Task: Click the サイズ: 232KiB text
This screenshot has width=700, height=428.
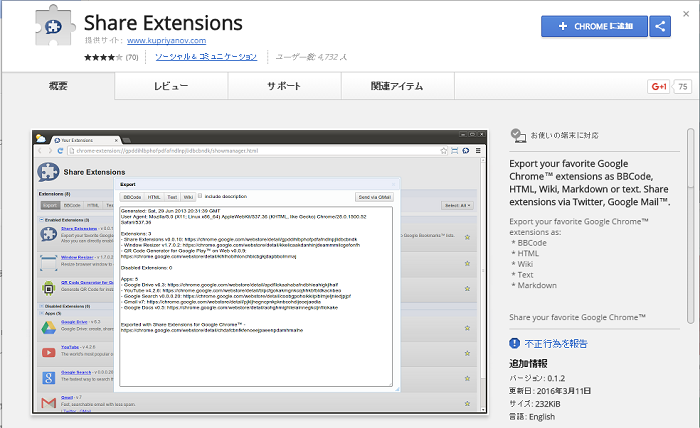Action: (x=535, y=404)
